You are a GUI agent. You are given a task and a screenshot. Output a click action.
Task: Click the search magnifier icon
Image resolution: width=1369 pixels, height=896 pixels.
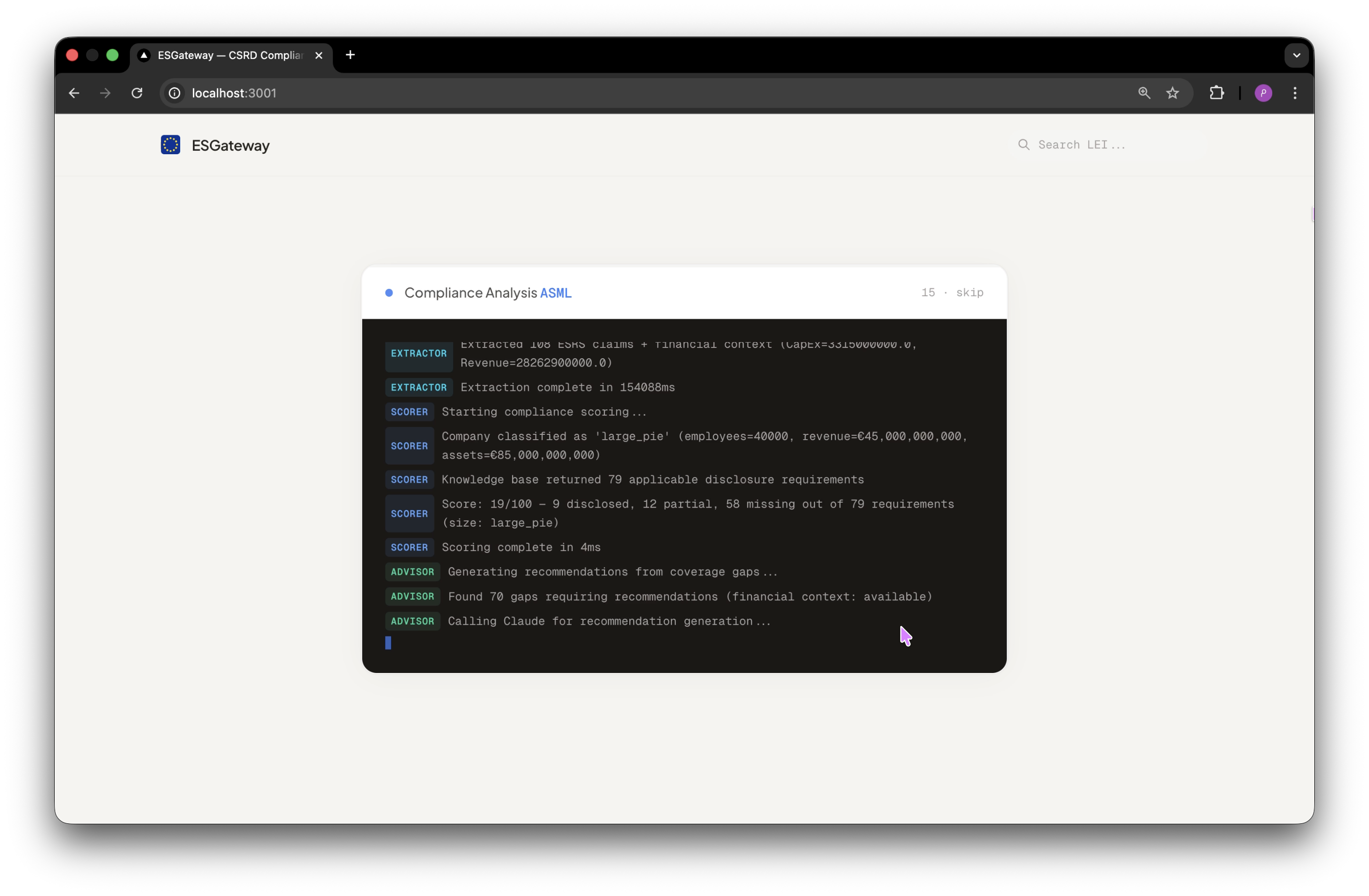pyautogui.click(x=1023, y=145)
